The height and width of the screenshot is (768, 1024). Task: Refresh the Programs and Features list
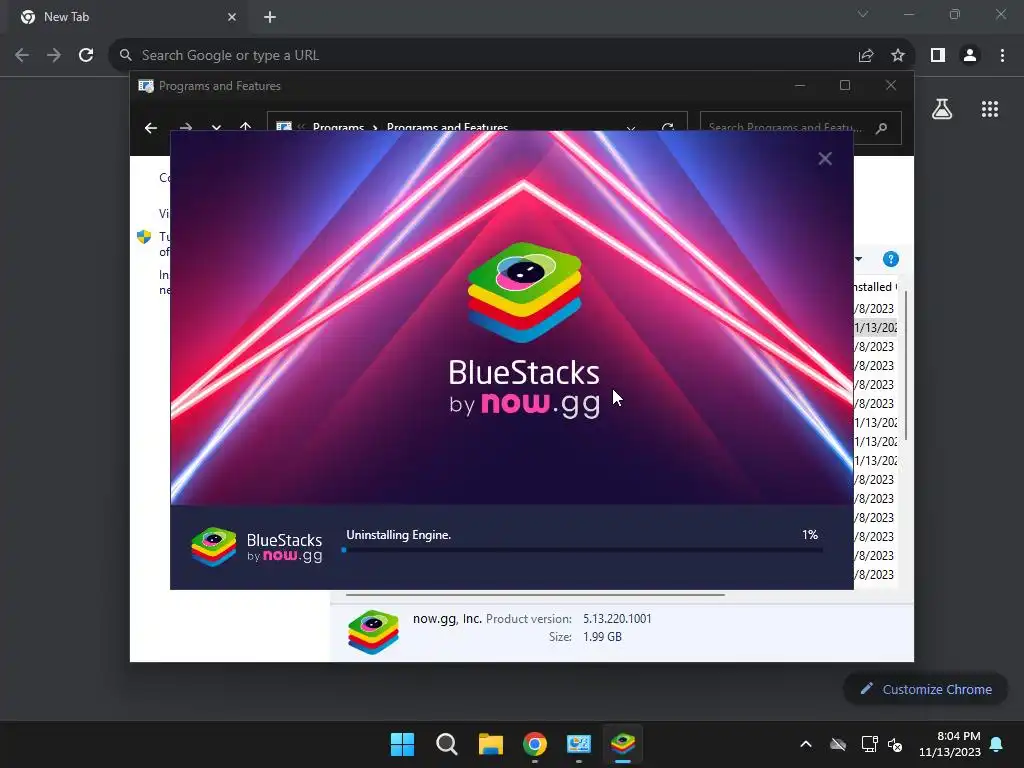pyautogui.click(x=667, y=128)
